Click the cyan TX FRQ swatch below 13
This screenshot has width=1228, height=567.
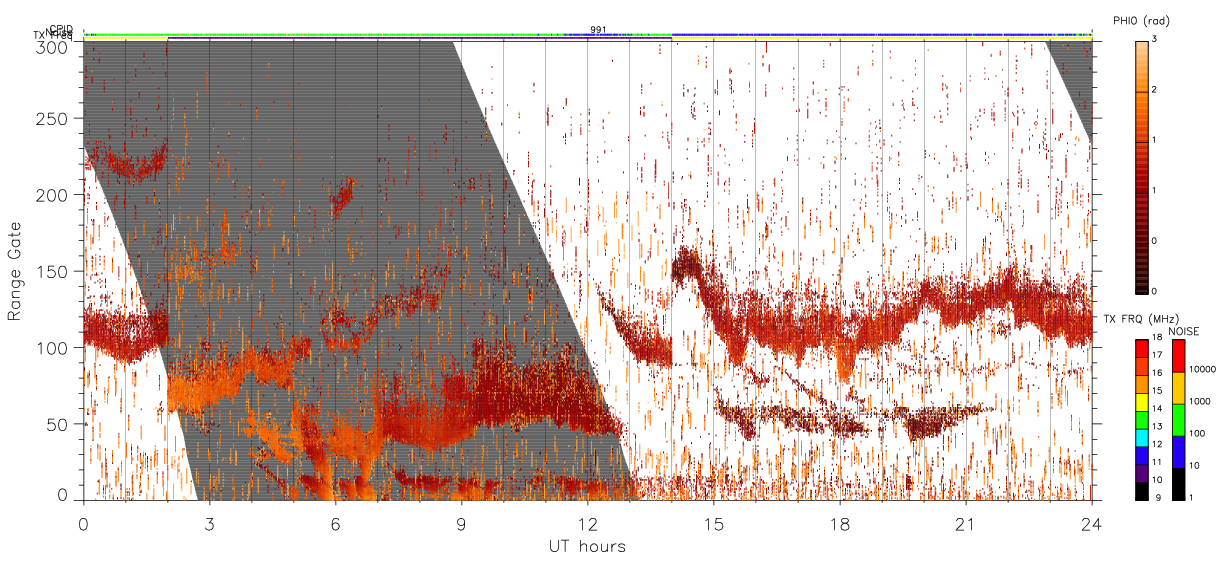(x=1142, y=436)
